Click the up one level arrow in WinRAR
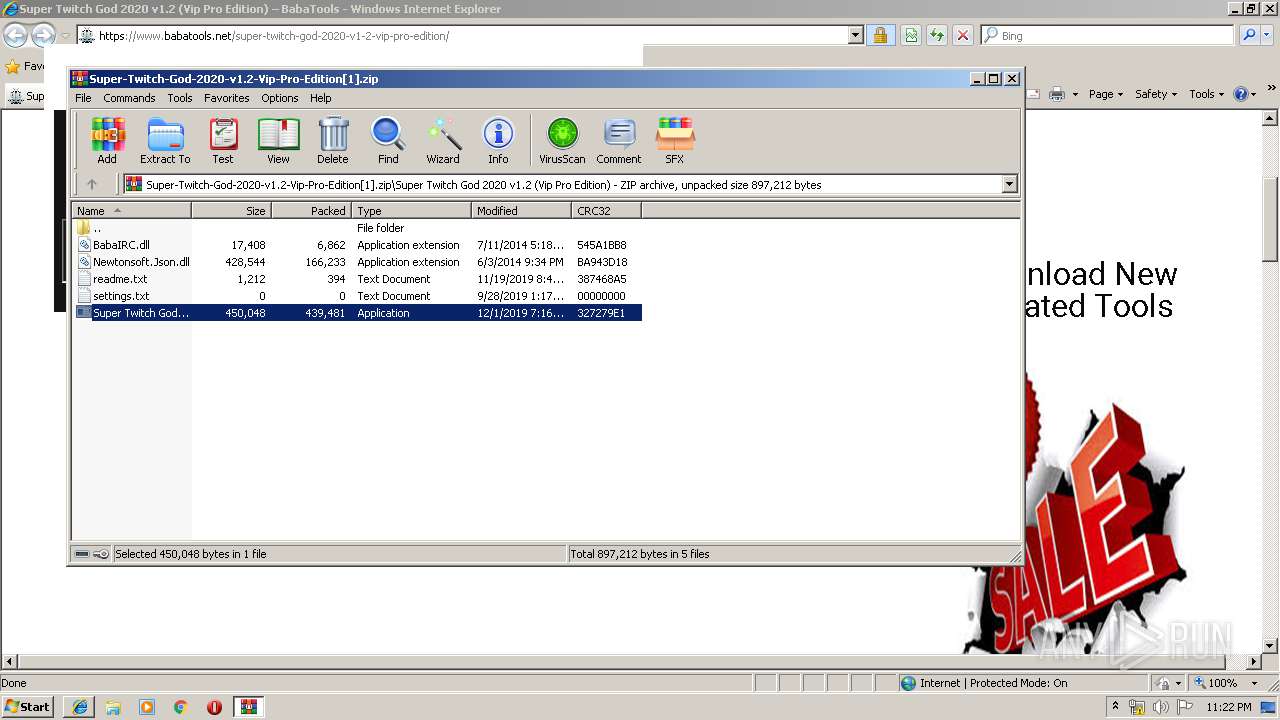1280x720 pixels. [x=92, y=184]
